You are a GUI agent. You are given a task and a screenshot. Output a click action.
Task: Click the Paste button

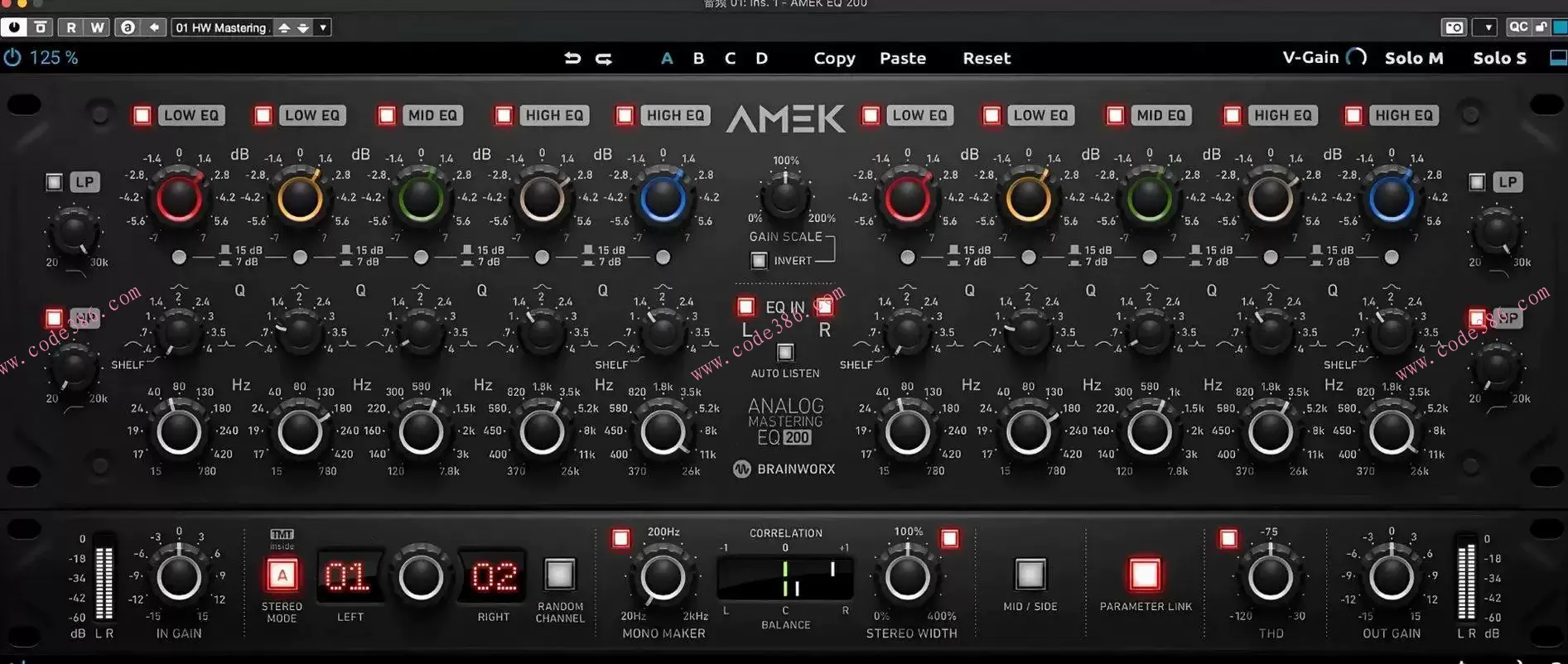point(903,58)
